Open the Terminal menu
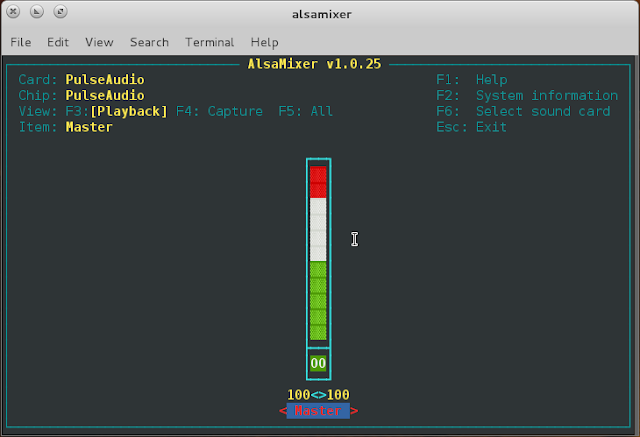Screen dimensions: 640x437 (210, 42)
